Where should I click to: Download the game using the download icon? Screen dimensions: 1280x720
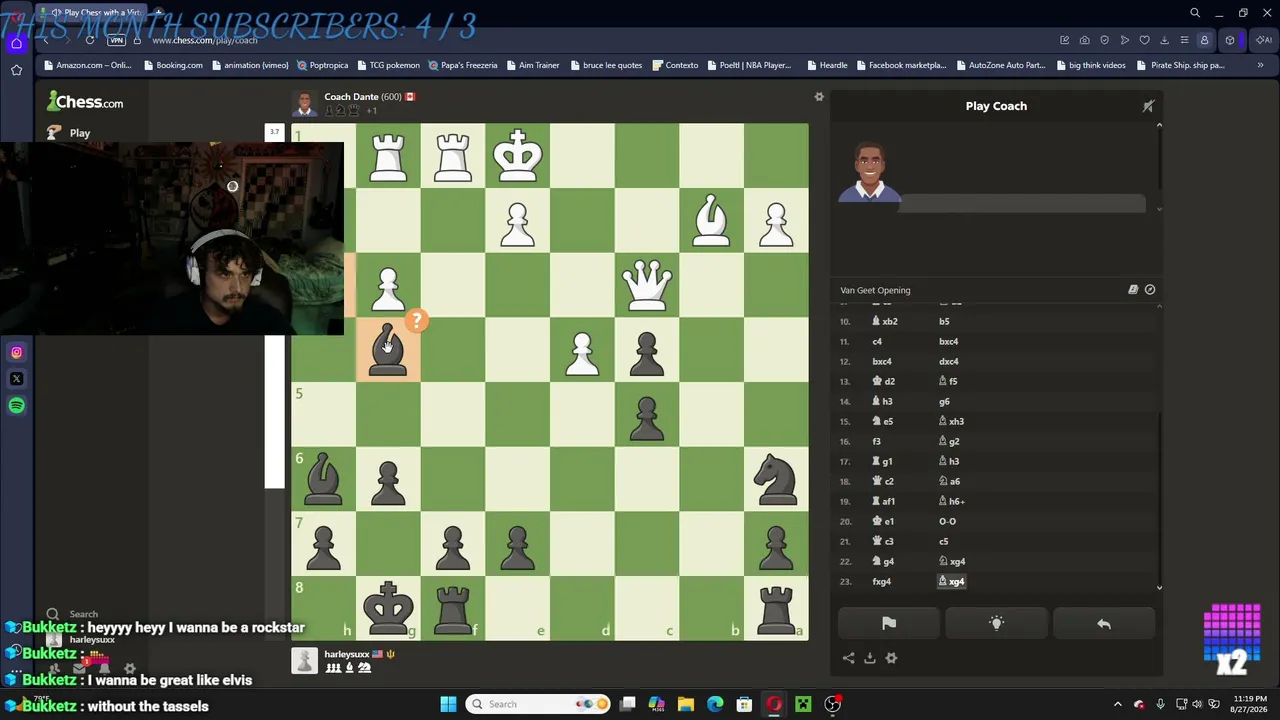870,658
